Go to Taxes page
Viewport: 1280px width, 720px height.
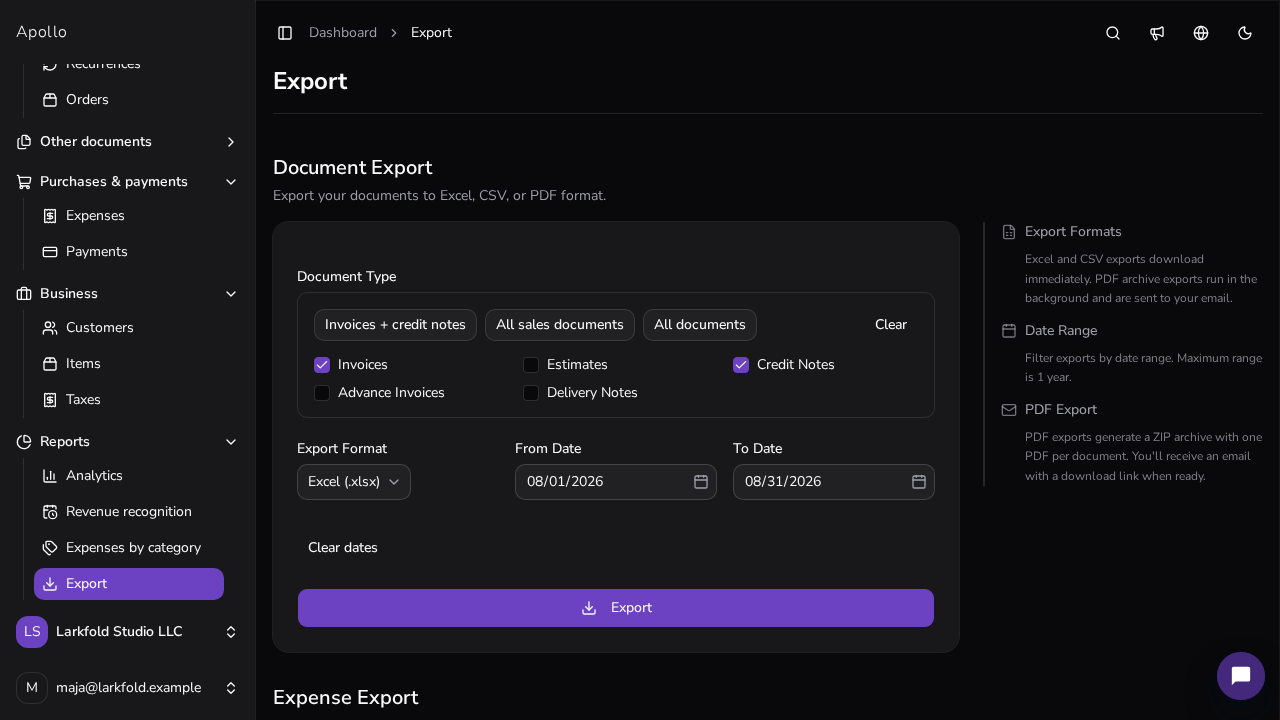(129, 400)
